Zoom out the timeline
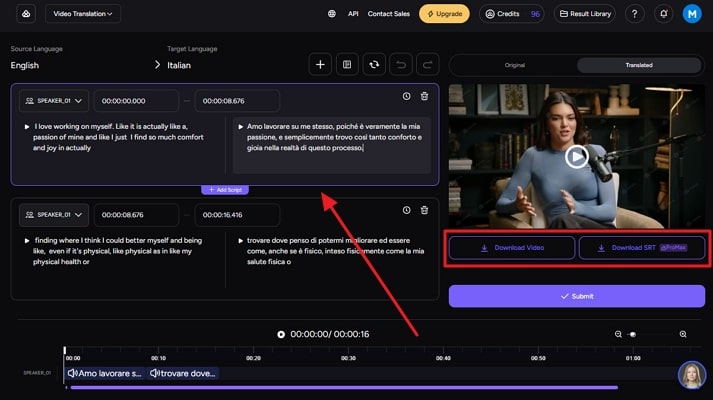Viewport: 713px width, 400px height. click(x=618, y=334)
